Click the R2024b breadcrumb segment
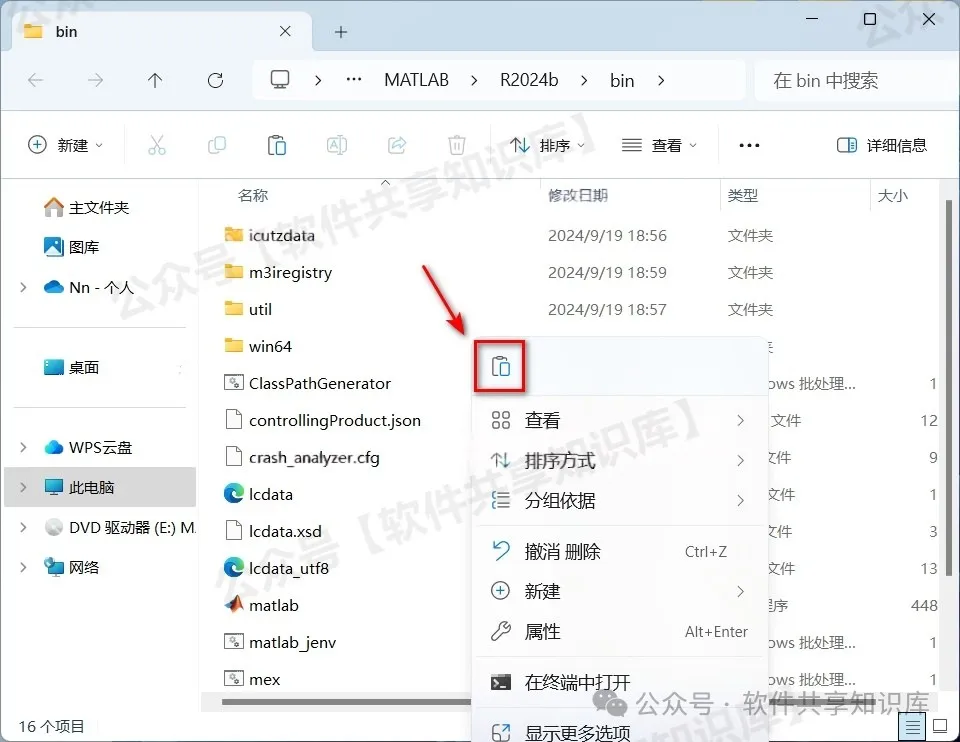This screenshot has width=960, height=742. (x=529, y=80)
